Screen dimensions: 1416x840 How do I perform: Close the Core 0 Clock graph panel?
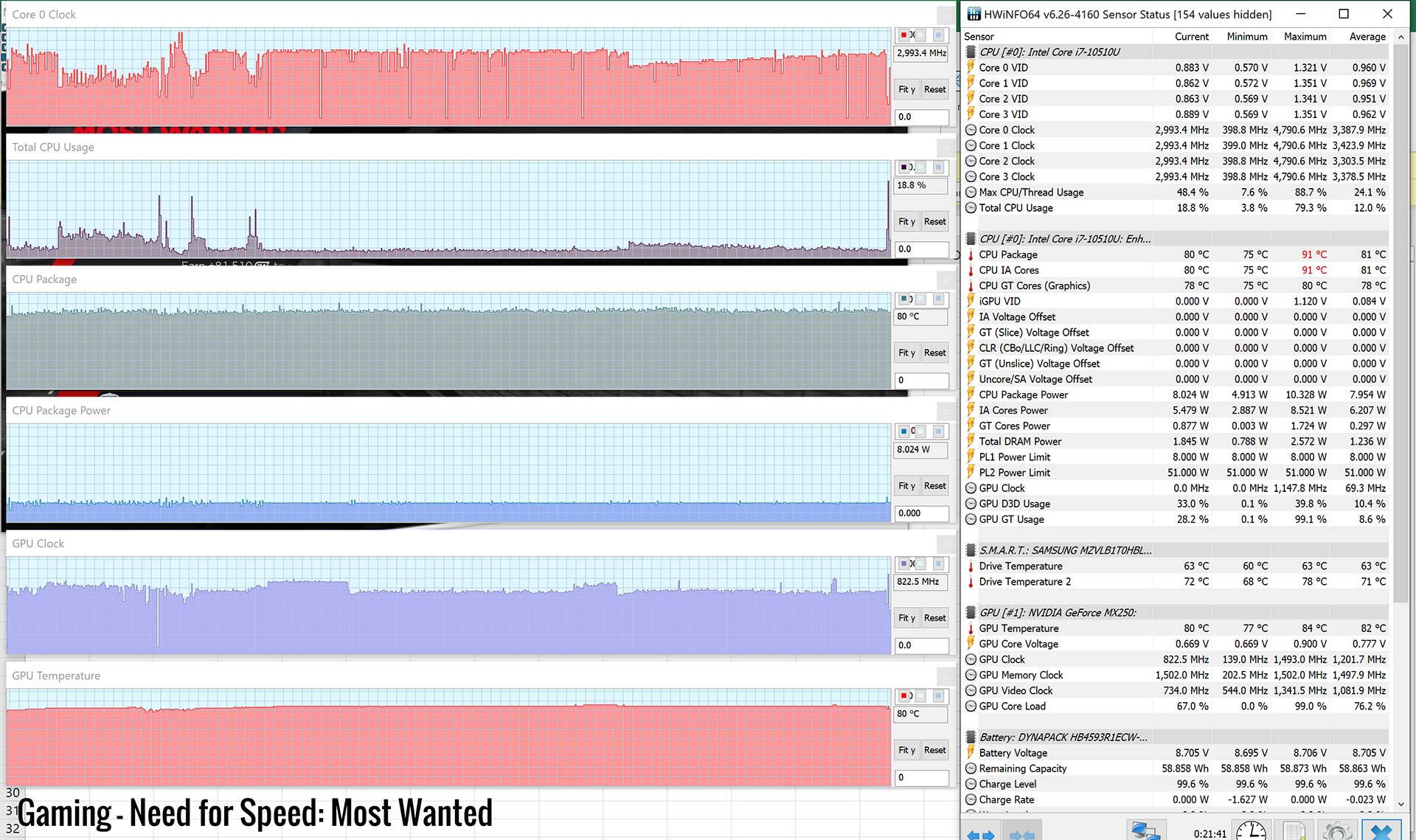pos(945,15)
